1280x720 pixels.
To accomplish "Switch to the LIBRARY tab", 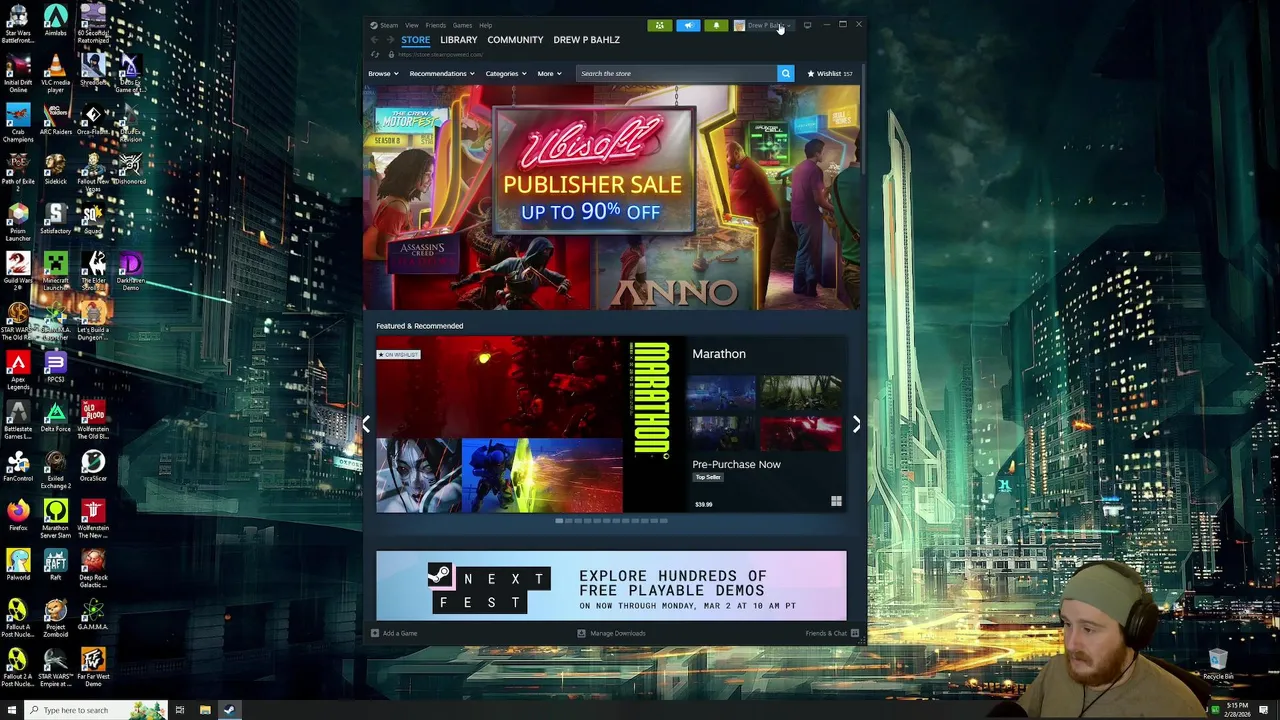I will [459, 40].
